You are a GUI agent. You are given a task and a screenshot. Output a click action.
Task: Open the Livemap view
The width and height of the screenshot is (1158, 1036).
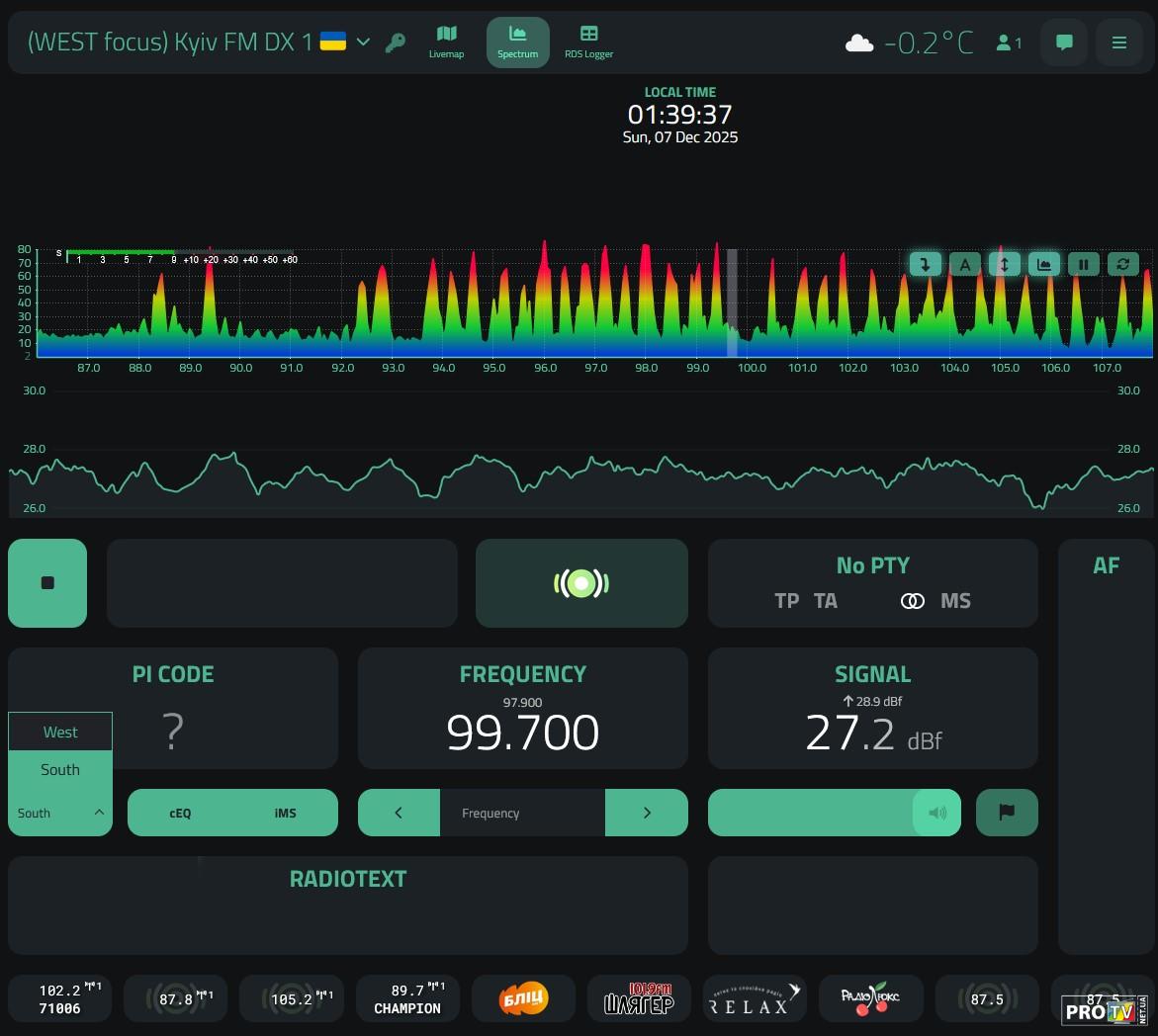(446, 42)
